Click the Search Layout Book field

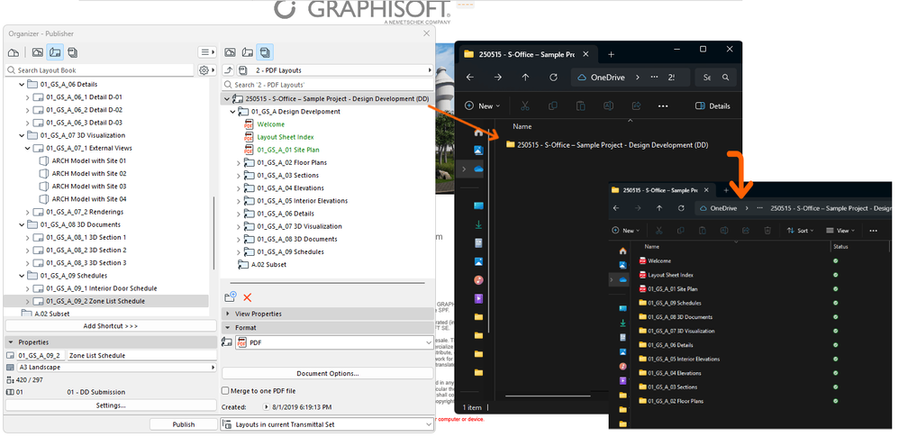(x=100, y=71)
